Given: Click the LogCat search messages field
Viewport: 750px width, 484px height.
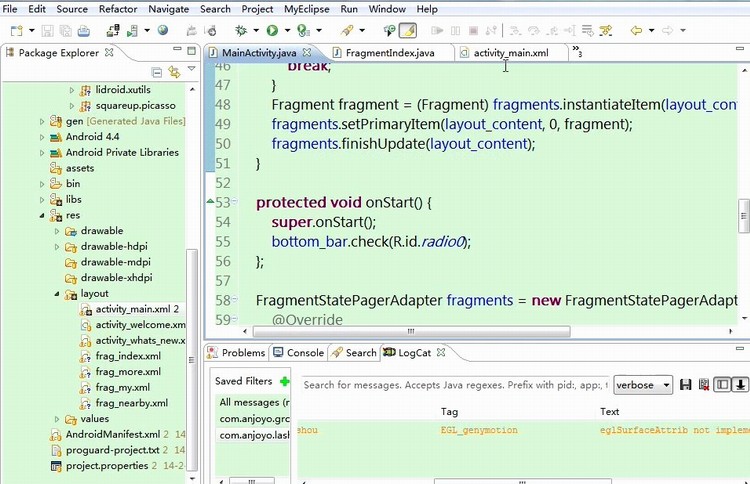Looking at the screenshot, I should click(x=455, y=385).
